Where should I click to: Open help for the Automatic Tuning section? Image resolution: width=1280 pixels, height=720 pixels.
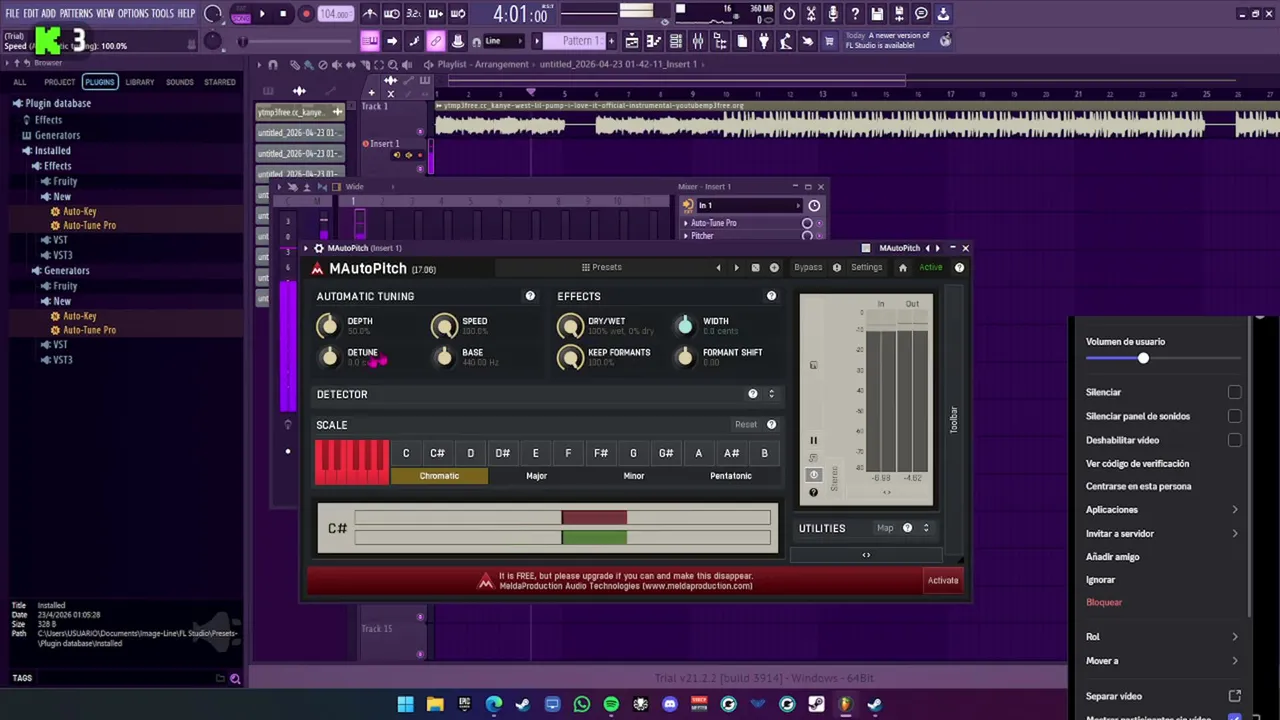[530, 296]
